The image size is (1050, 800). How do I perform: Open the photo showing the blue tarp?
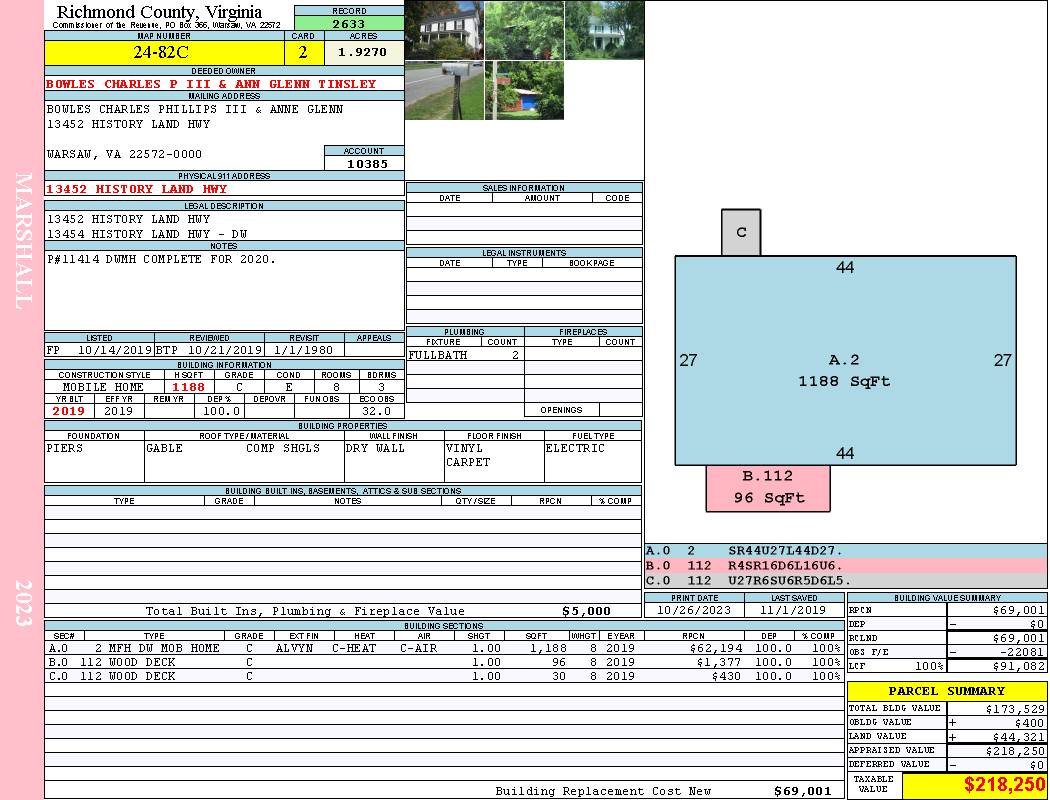coord(524,91)
